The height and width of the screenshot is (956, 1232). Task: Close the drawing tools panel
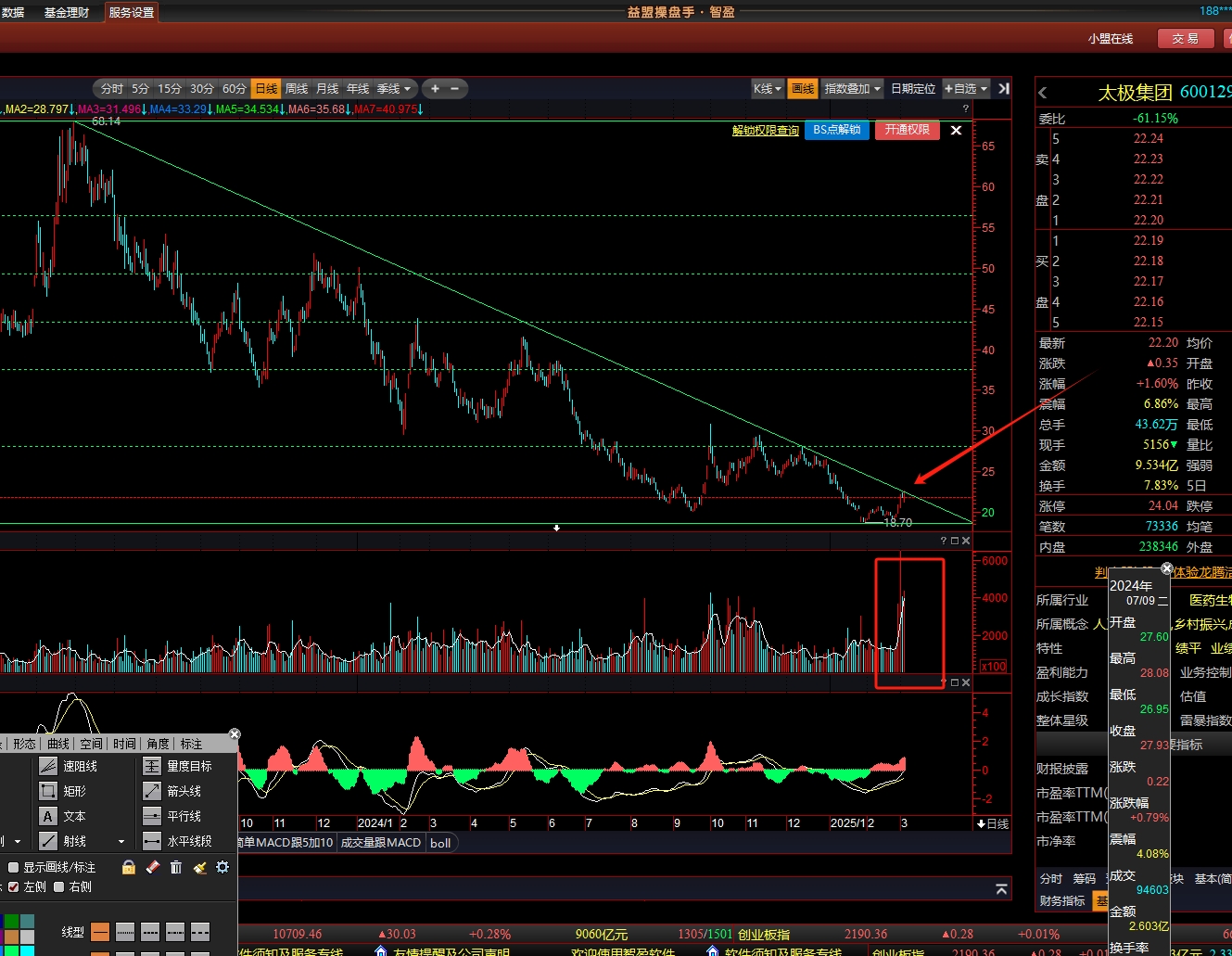pyautogui.click(x=235, y=733)
